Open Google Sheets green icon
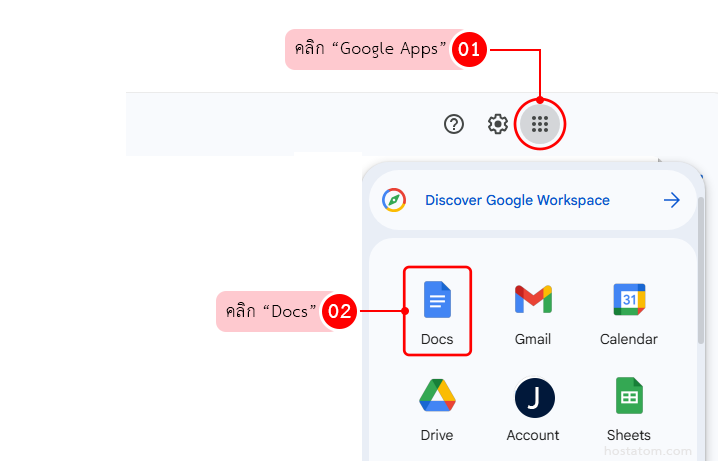The height and width of the screenshot is (461, 720). pos(629,396)
